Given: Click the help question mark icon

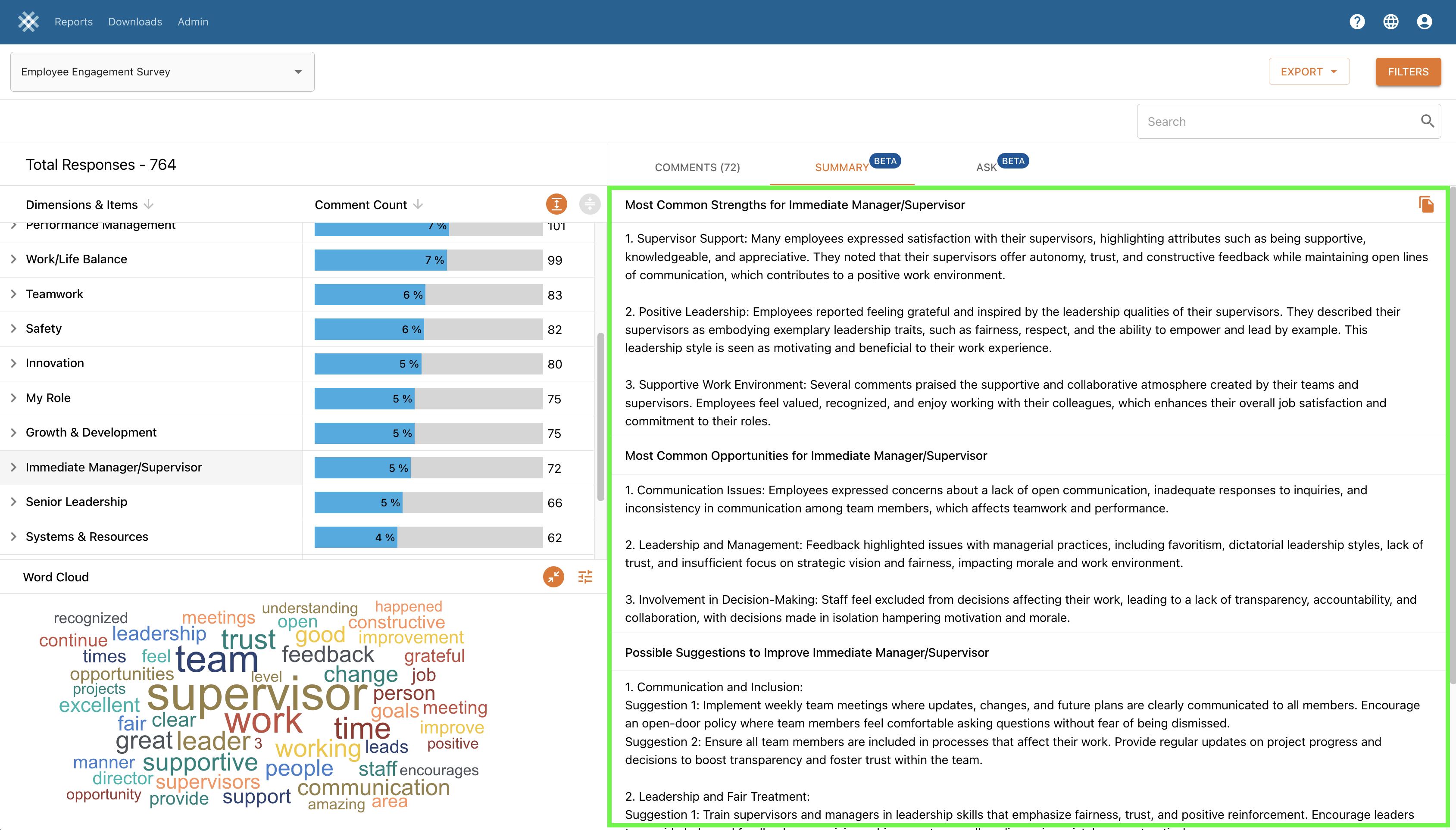Looking at the screenshot, I should click(1357, 22).
